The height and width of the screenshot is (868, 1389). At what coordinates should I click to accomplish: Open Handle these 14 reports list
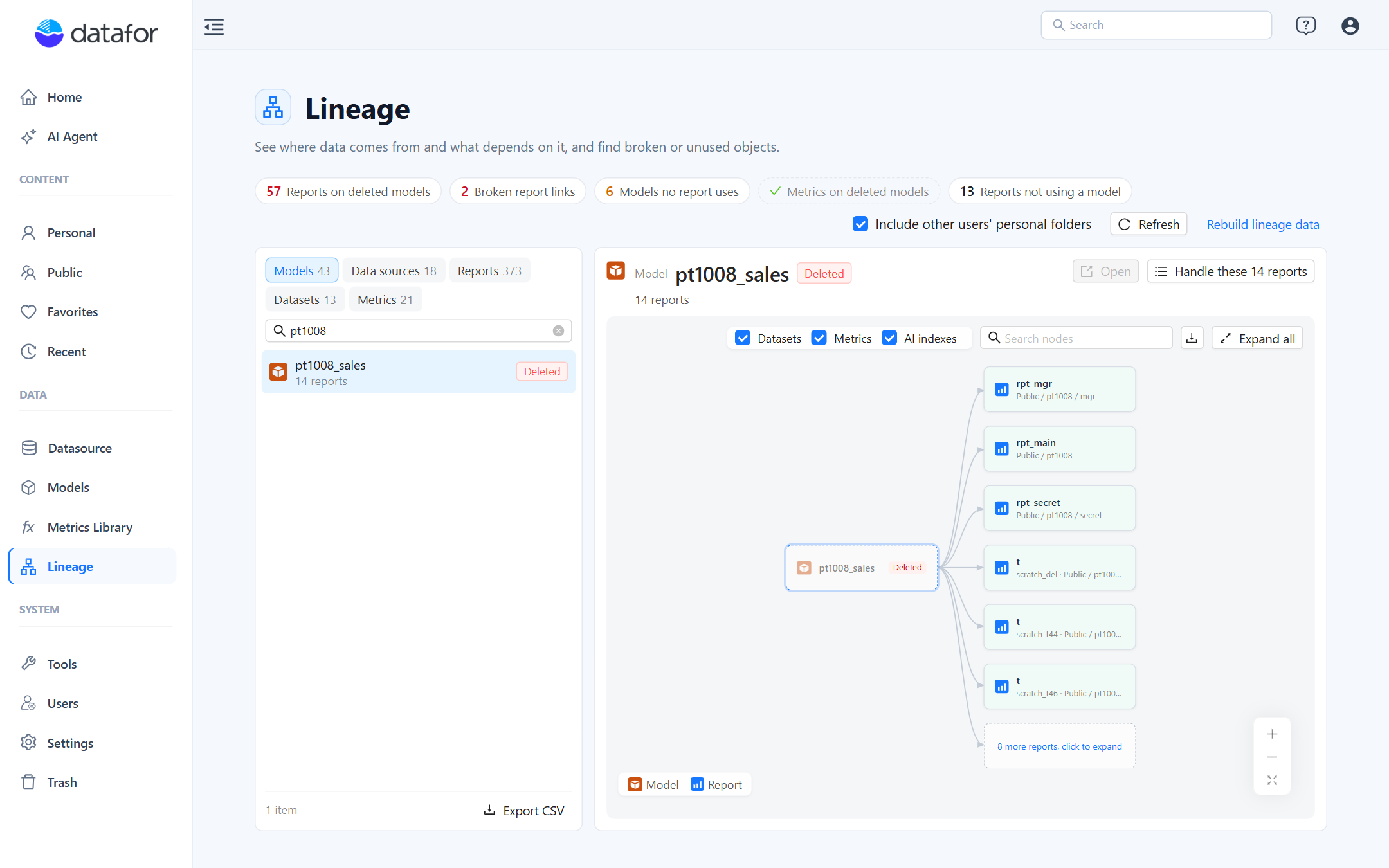(1230, 271)
